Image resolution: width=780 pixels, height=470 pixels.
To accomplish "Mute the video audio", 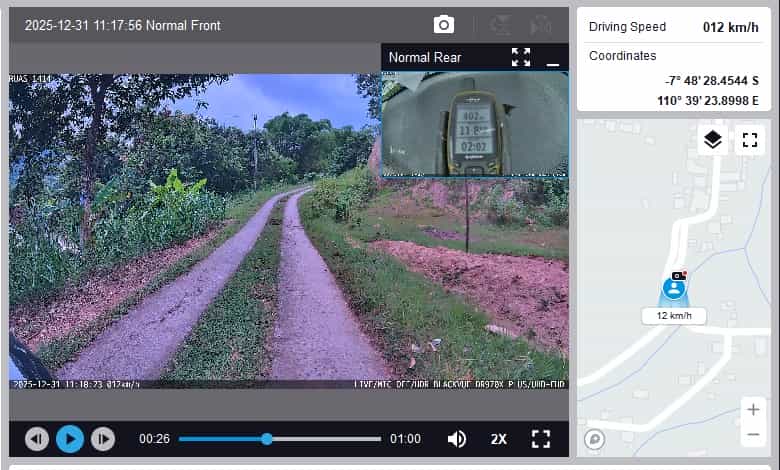I will pyautogui.click(x=457, y=439).
